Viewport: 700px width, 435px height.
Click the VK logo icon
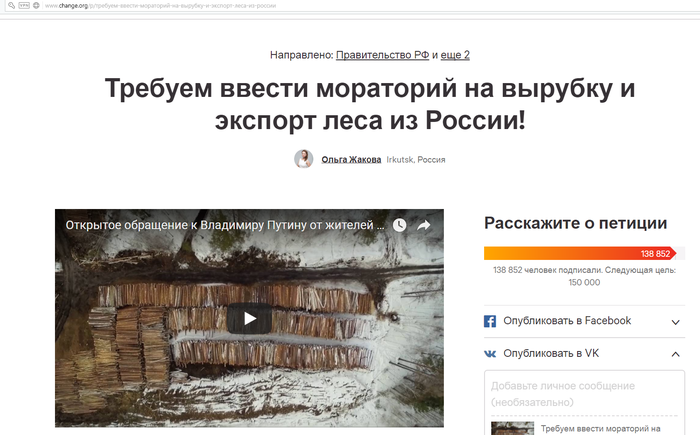[x=490, y=354]
